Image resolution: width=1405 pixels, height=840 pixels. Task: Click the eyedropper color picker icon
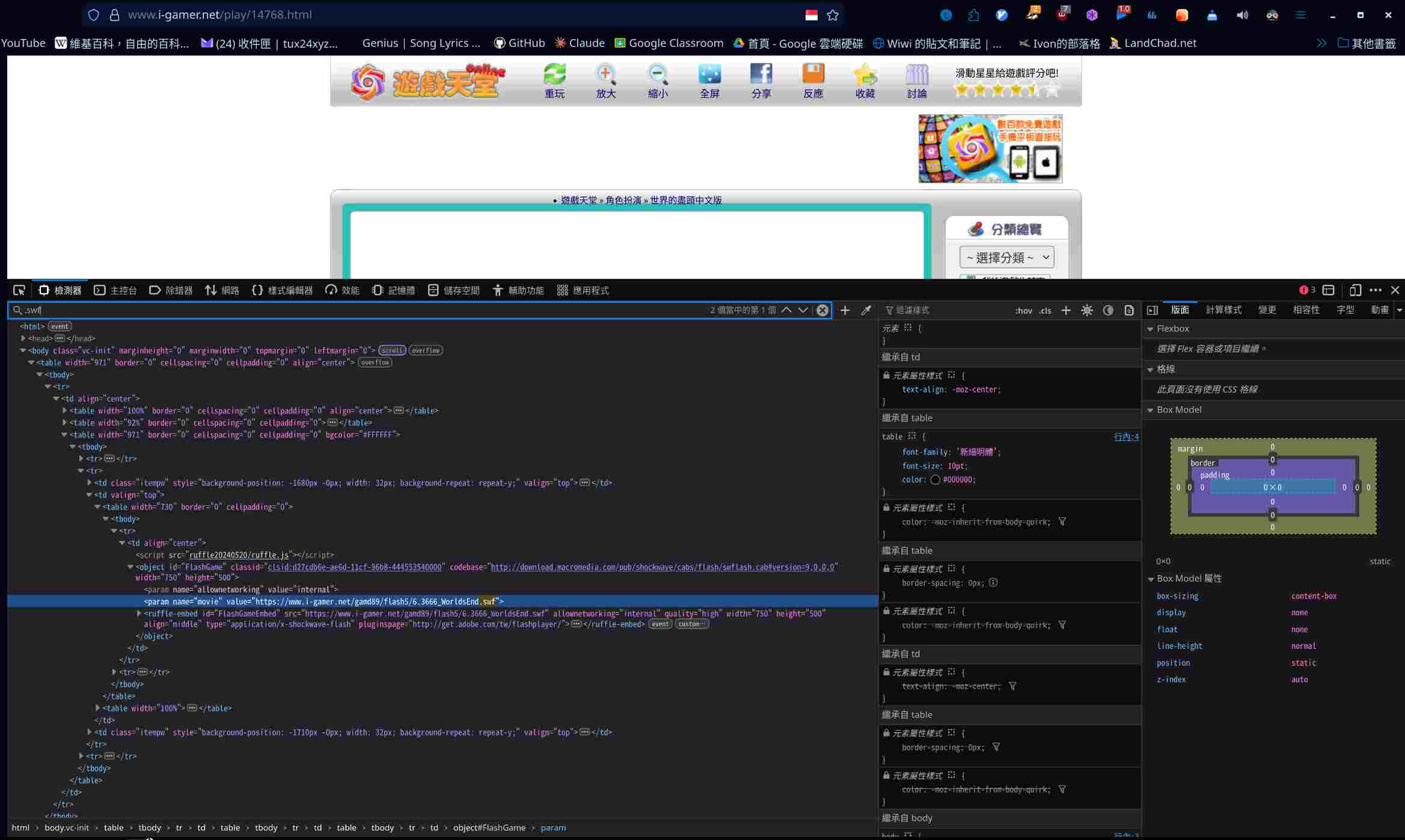[x=866, y=310]
